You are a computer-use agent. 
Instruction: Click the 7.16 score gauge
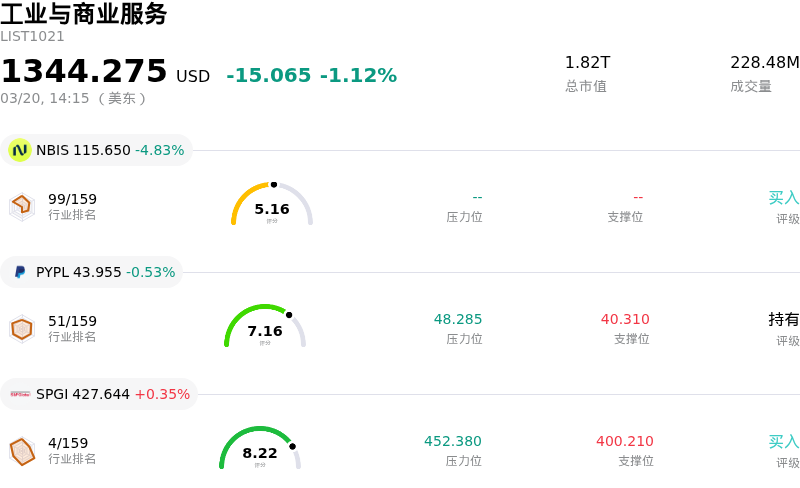265,327
